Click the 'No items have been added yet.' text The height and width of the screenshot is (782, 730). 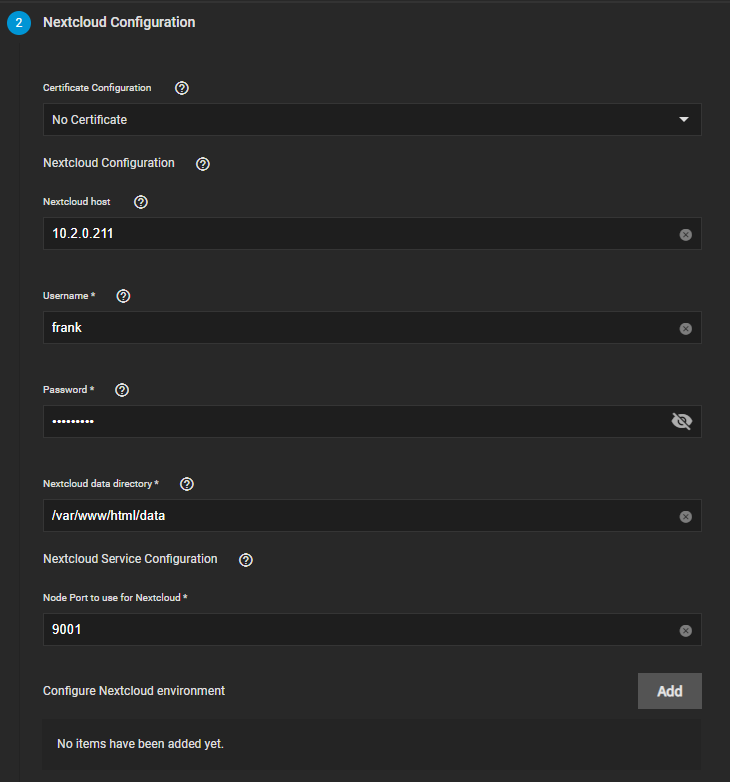[140, 744]
